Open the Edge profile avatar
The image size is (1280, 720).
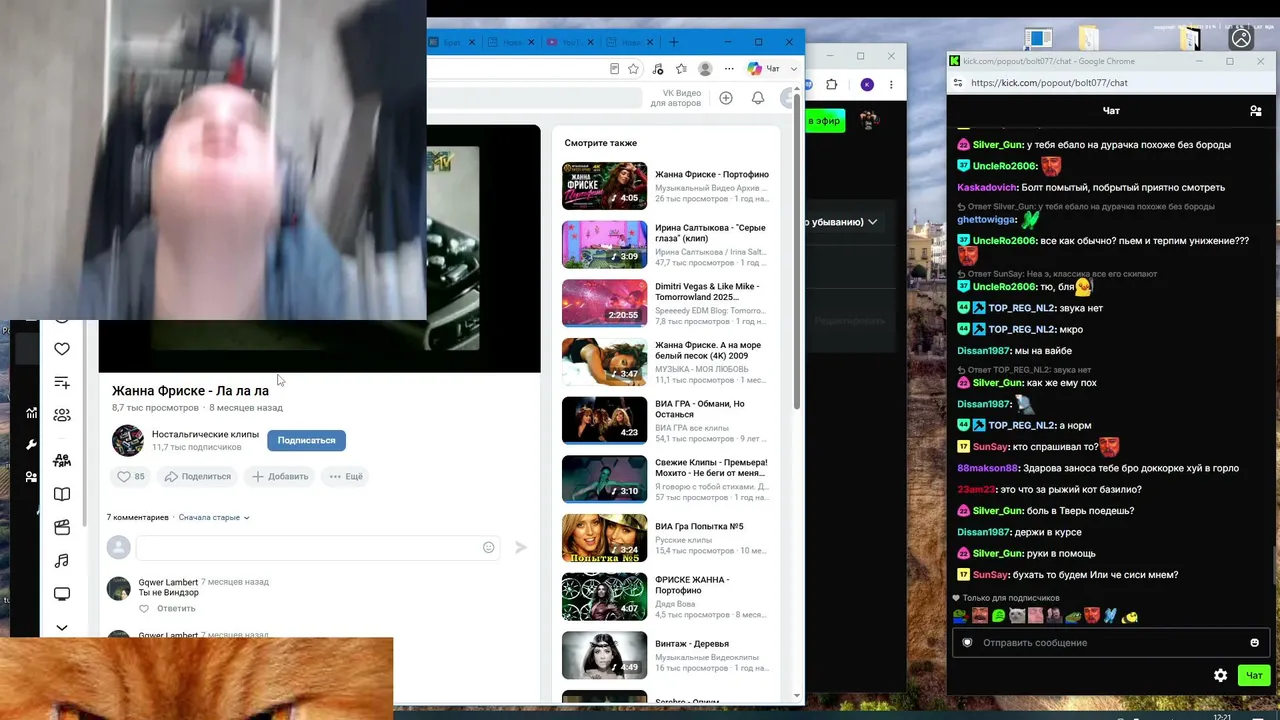pyautogui.click(x=705, y=69)
